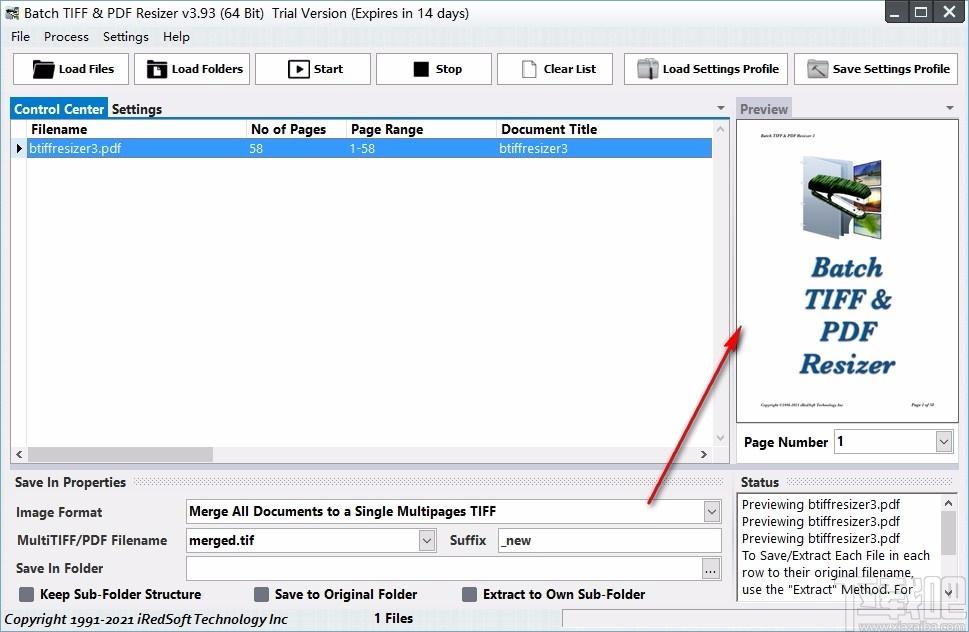
Task: Click the Status log scroll up arrow
Action: tap(949, 503)
